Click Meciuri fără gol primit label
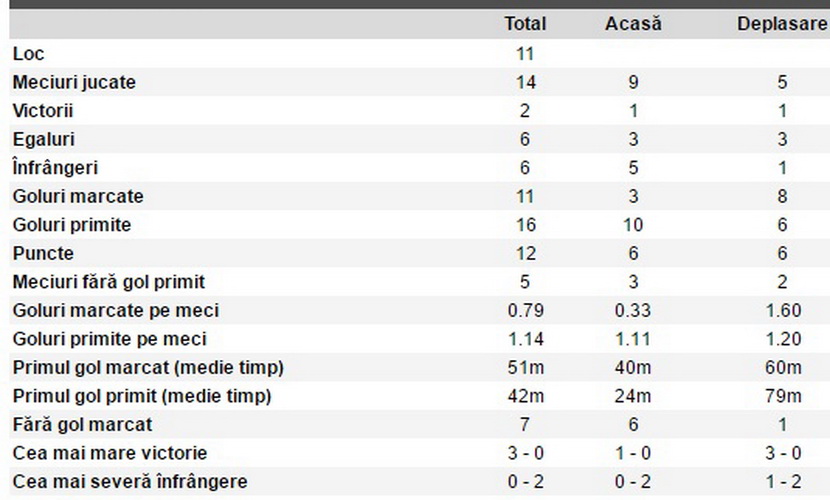Screen dimensions: 830x500 point(109,282)
